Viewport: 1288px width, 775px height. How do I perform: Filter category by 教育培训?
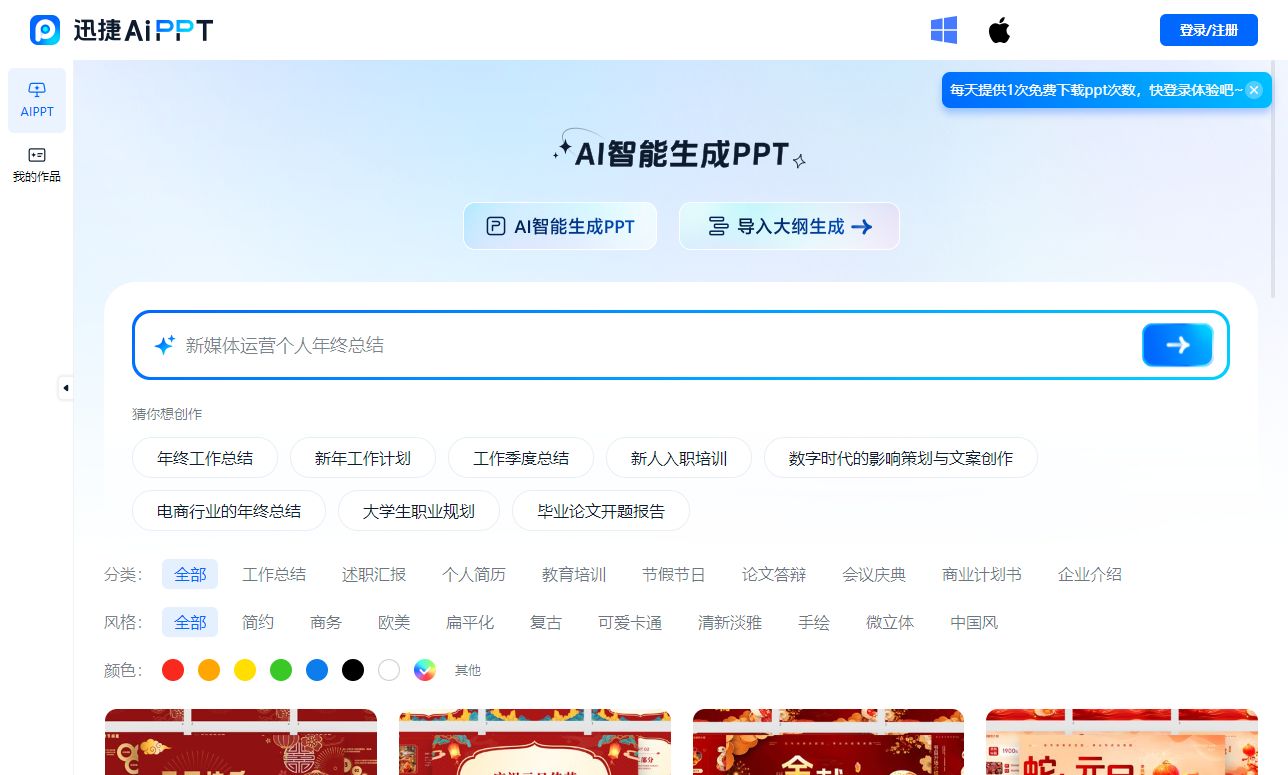point(574,574)
